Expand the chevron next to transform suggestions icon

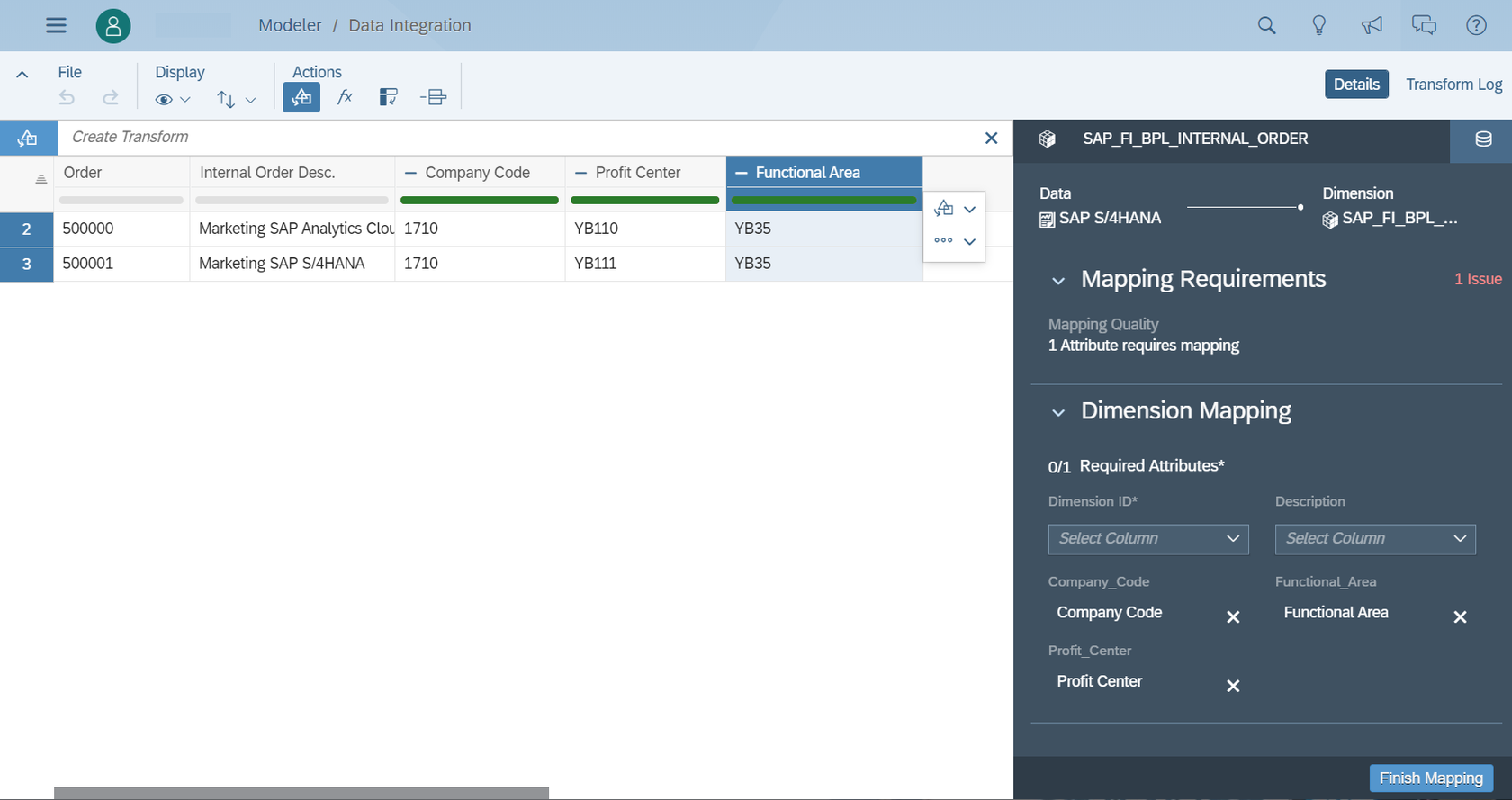969,210
